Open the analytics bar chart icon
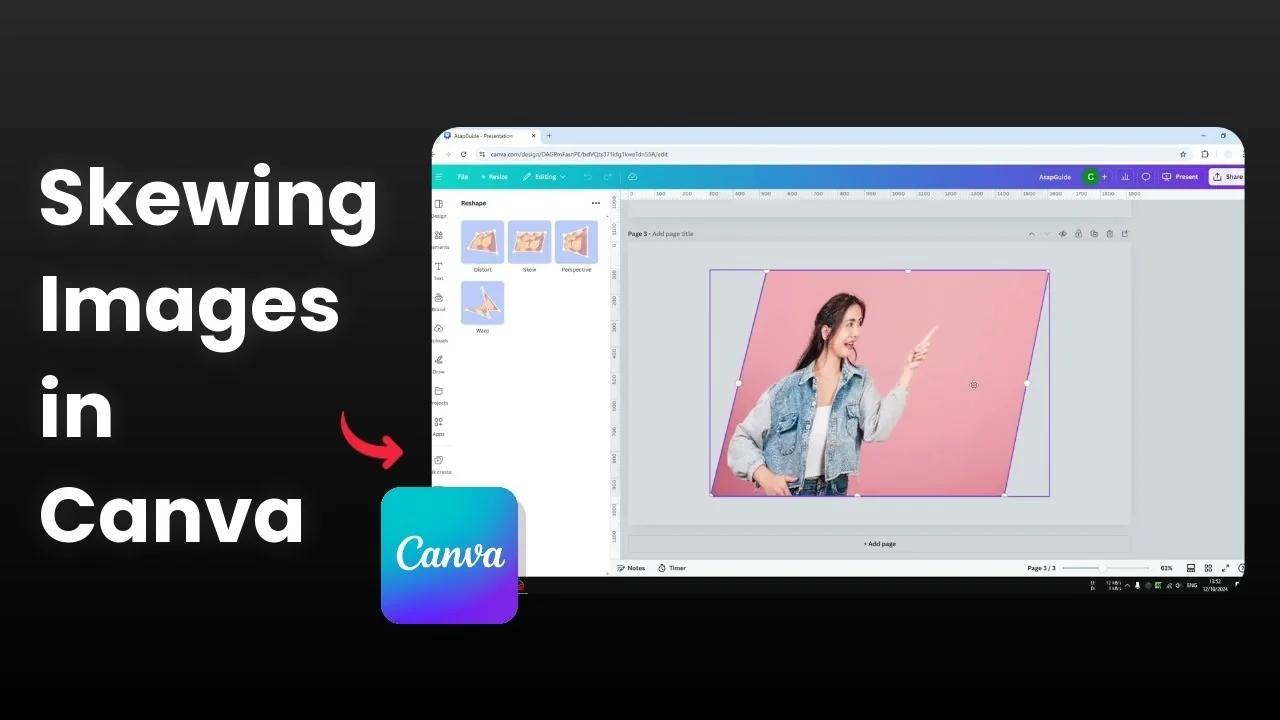1280x720 pixels. 1125,177
